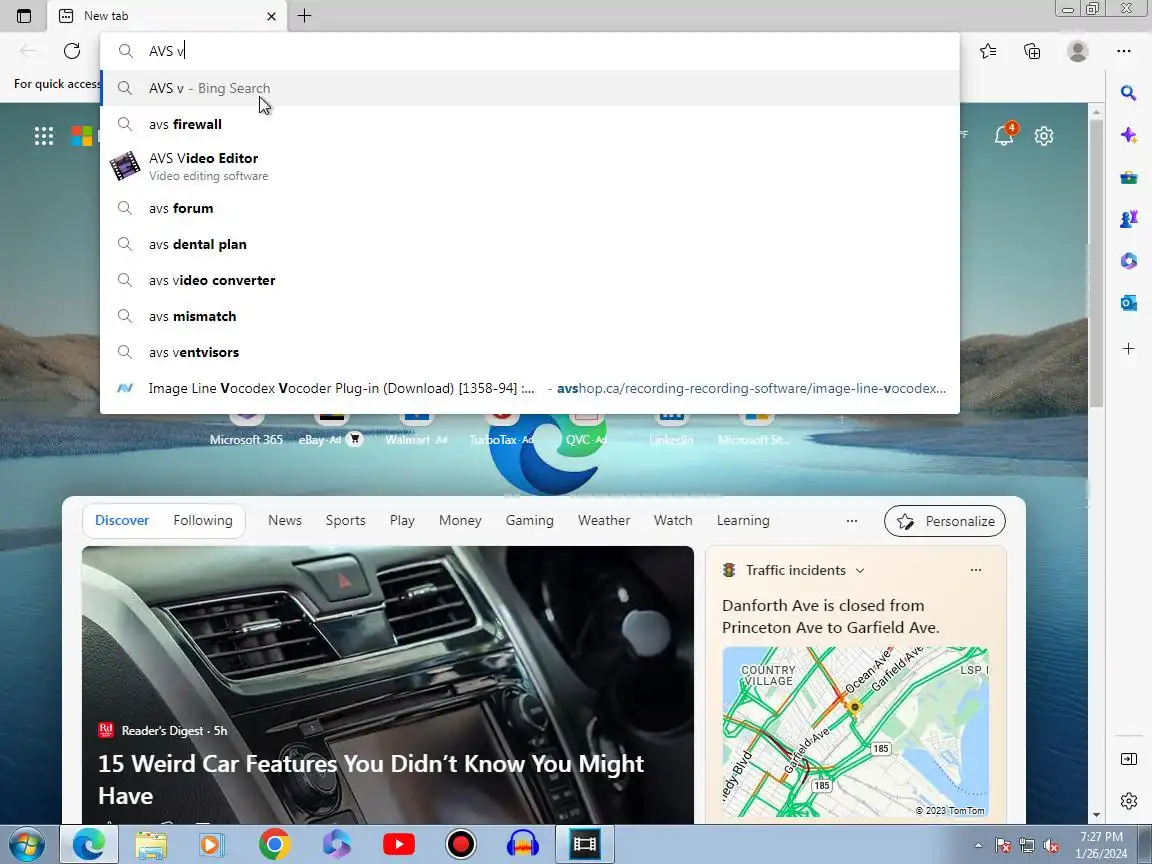Screen dimensions: 1152x864
Task: Choose 'avs mismatch' suggestion
Action: coord(529,316)
